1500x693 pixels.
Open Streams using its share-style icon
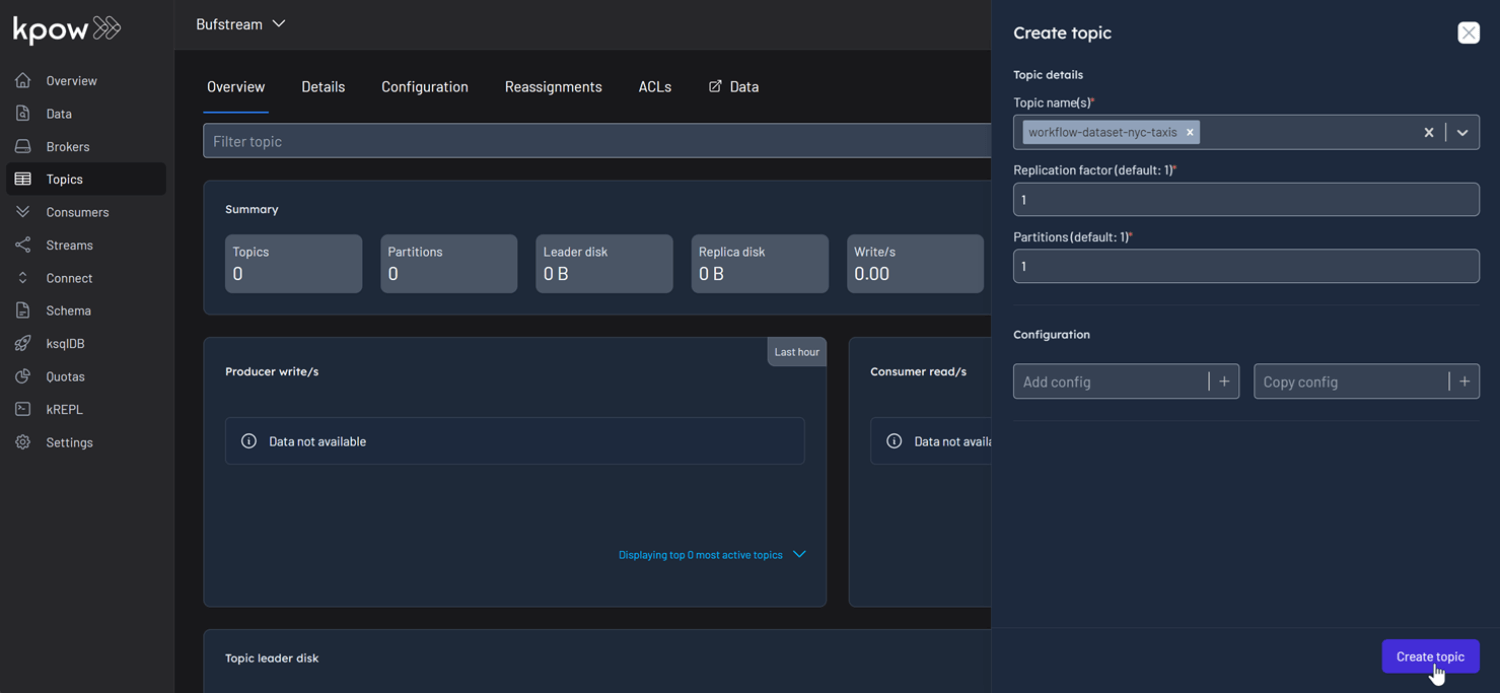(23, 245)
